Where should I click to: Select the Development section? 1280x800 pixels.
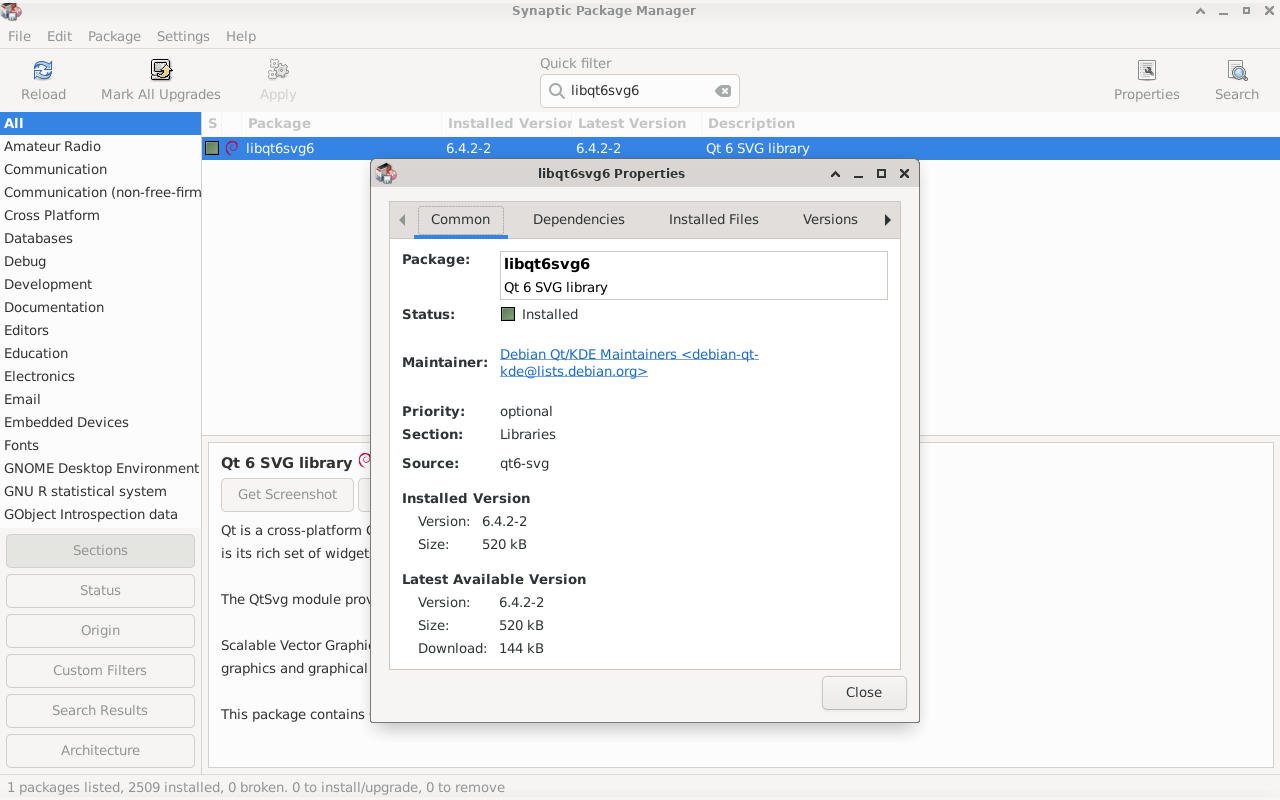point(100,284)
